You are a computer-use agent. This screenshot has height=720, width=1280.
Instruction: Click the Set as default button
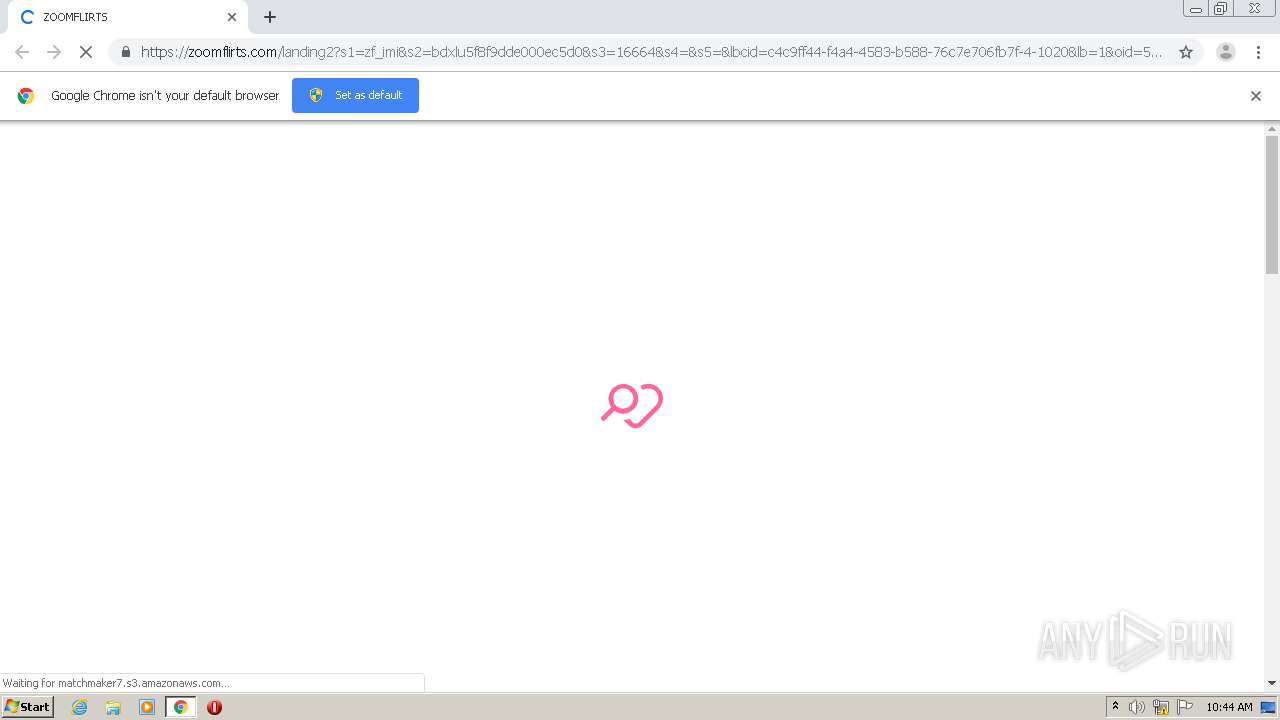coord(355,95)
